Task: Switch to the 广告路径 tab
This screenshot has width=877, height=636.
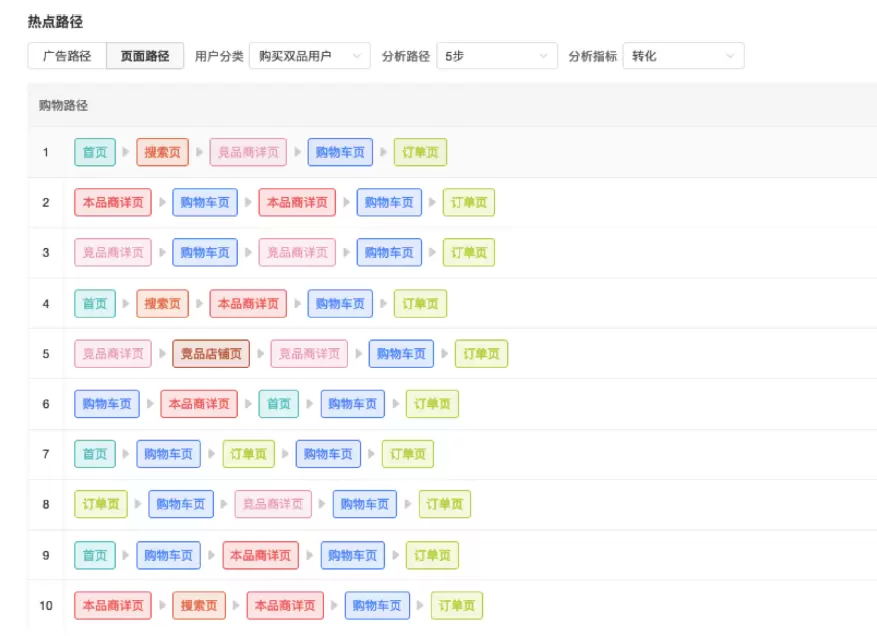Action: coord(67,56)
